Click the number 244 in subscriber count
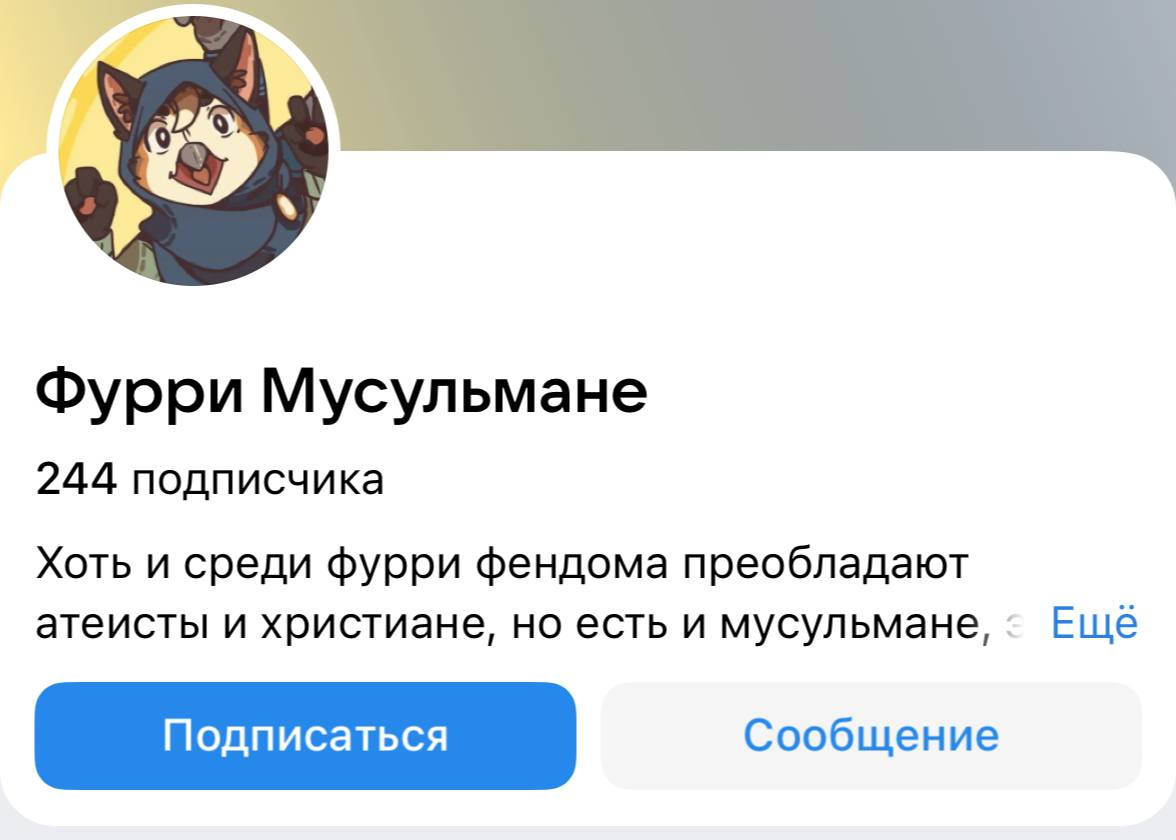The height and width of the screenshot is (840, 1176). point(76,479)
